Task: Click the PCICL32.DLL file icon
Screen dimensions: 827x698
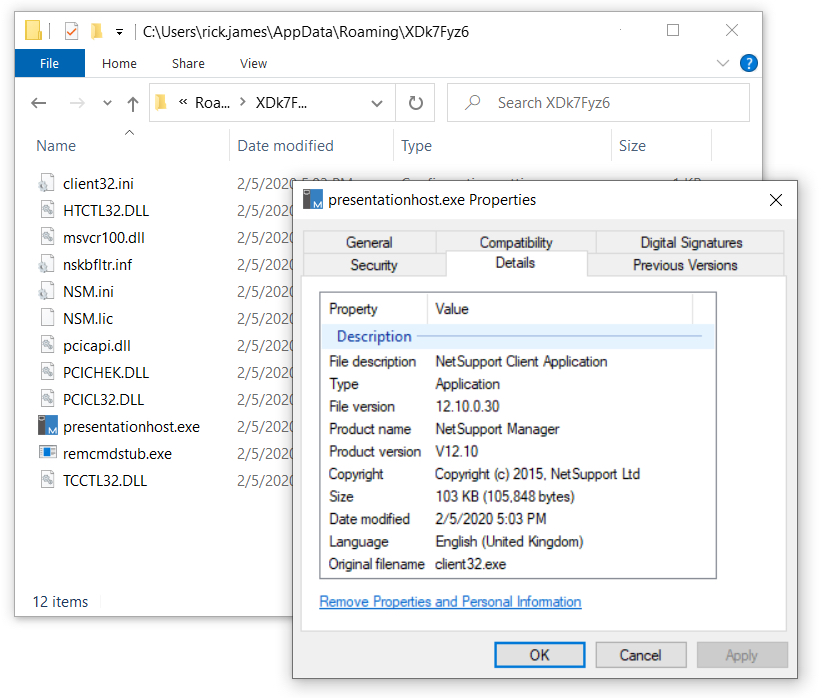Action: (x=47, y=399)
